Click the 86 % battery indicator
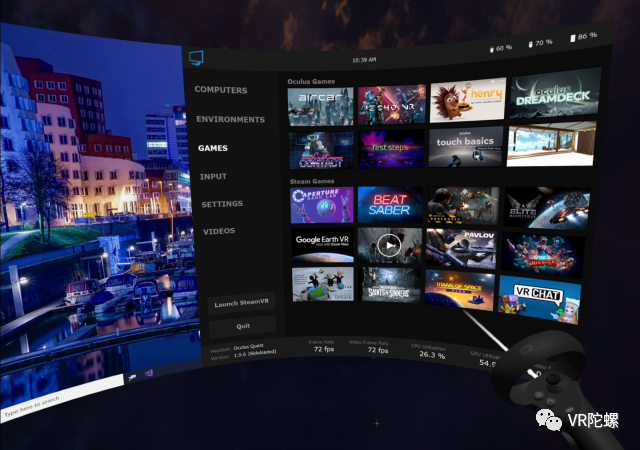This screenshot has width=640, height=450. tap(584, 37)
